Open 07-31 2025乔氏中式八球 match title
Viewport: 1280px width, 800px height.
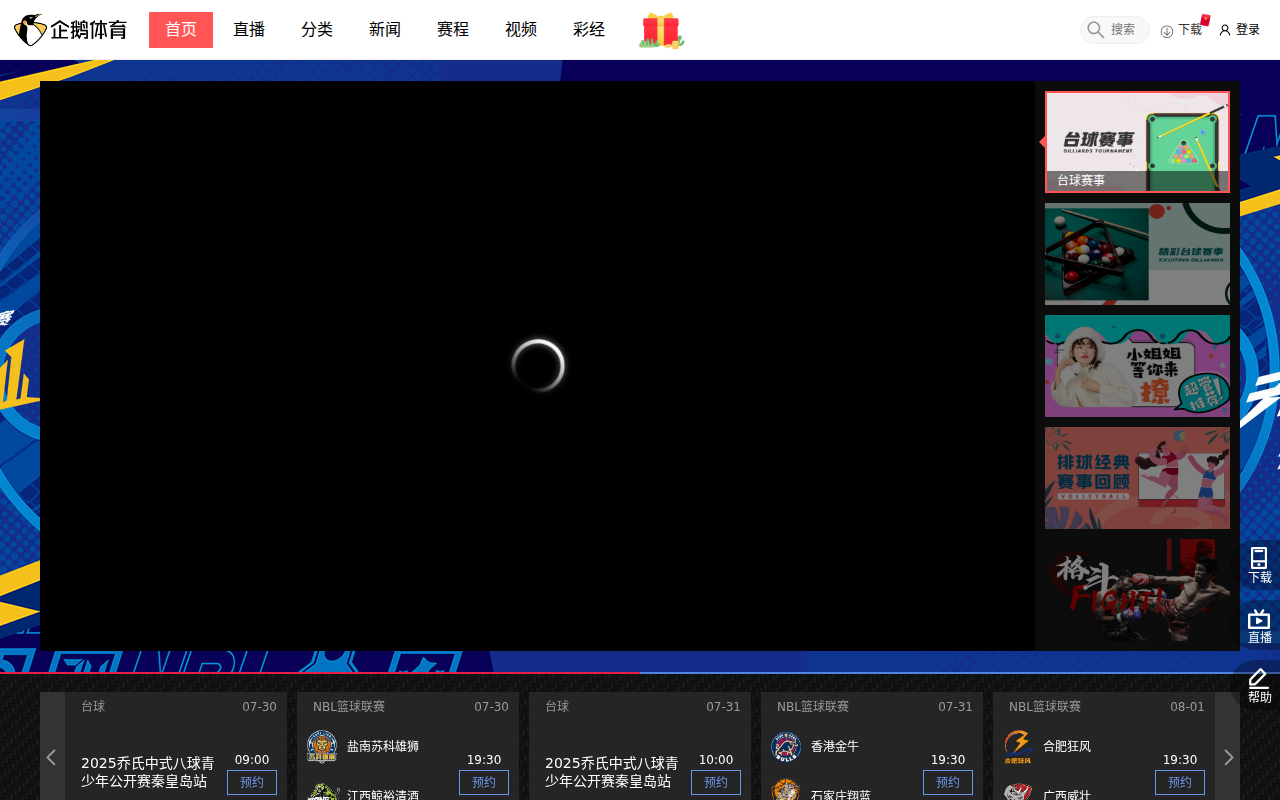[x=612, y=773]
